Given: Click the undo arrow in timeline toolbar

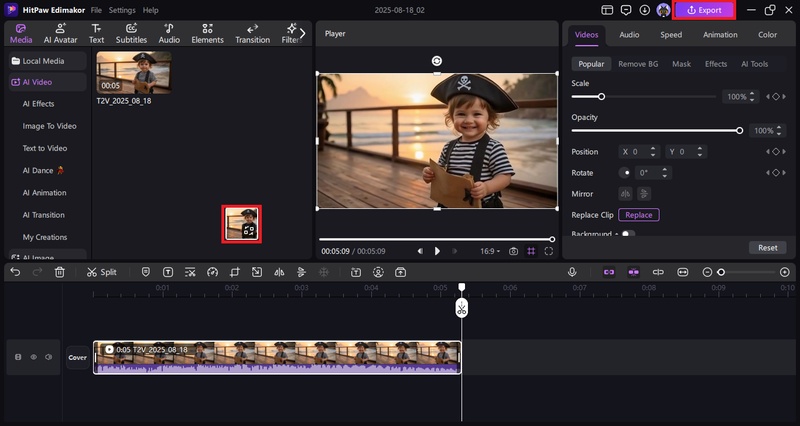Looking at the screenshot, I should pyautogui.click(x=15, y=272).
